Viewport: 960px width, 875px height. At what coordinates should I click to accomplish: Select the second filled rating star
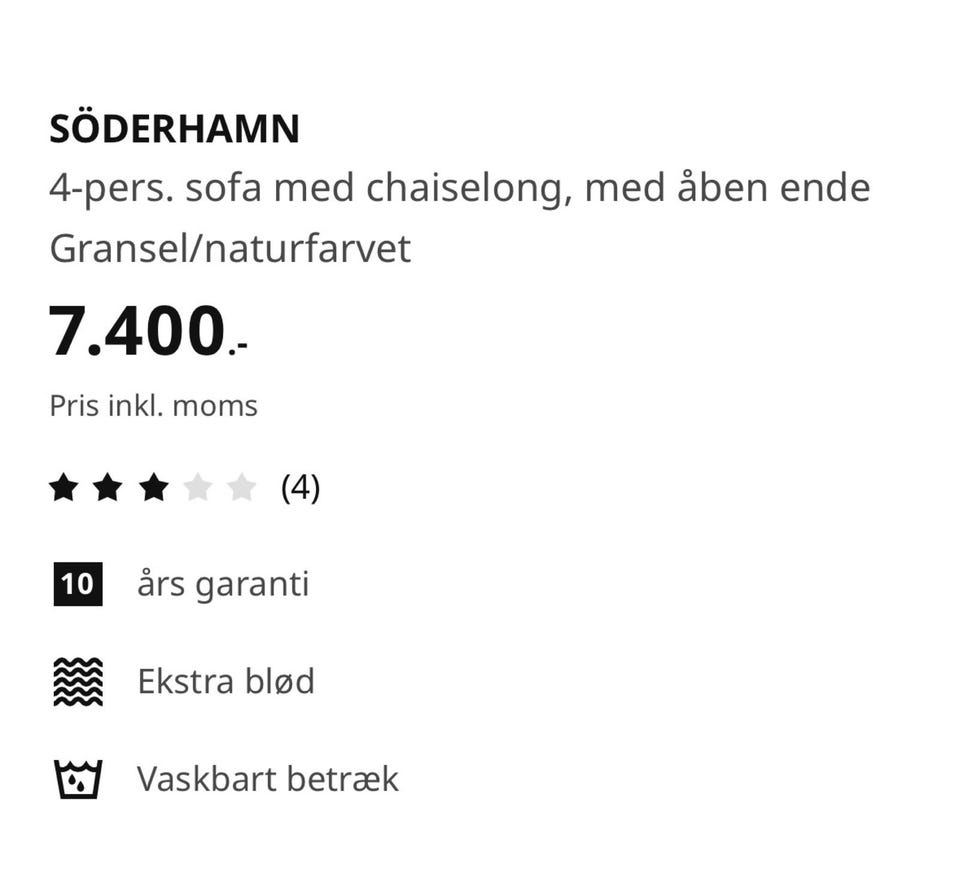(x=109, y=488)
